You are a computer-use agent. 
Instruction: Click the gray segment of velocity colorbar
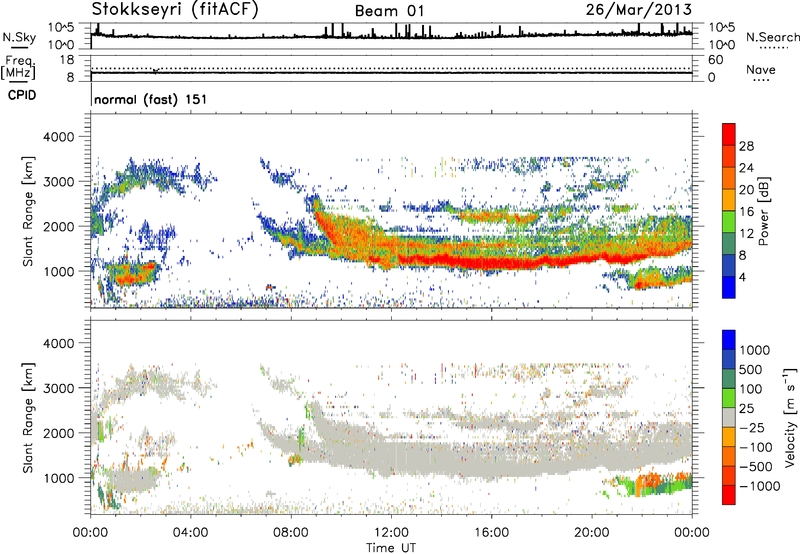pos(729,418)
